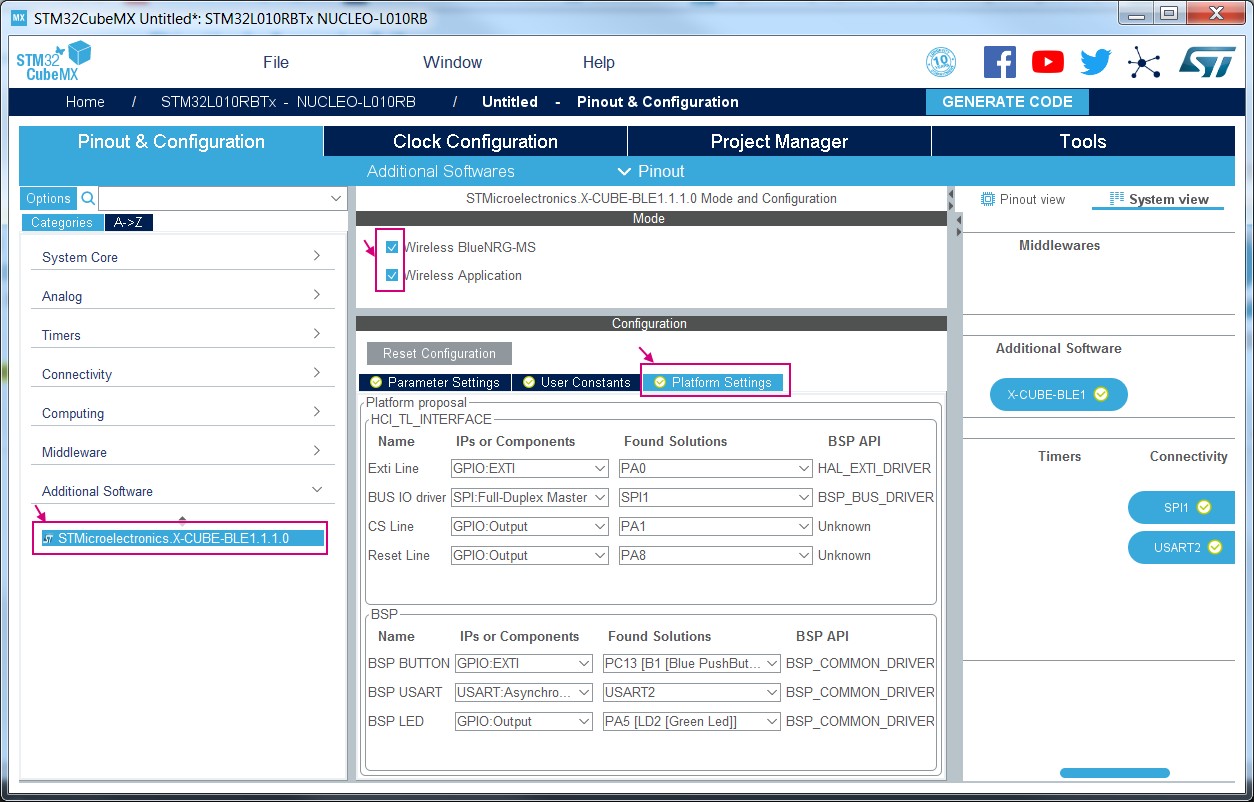
Task: Click the GENERATE CODE button
Action: (1007, 102)
